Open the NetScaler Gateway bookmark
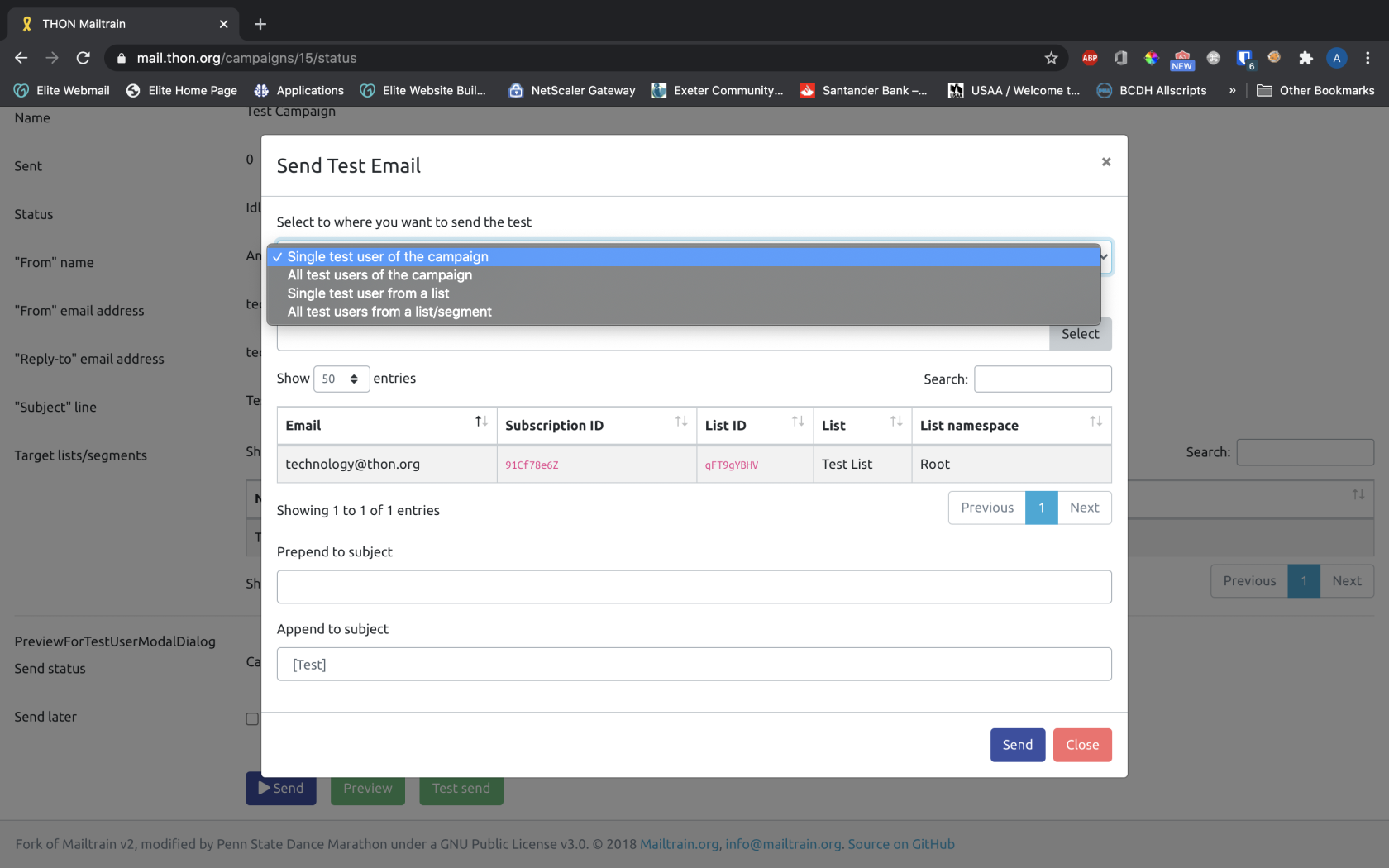The width and height of the screenshot is (1389, 868). (x=572, y=90)
